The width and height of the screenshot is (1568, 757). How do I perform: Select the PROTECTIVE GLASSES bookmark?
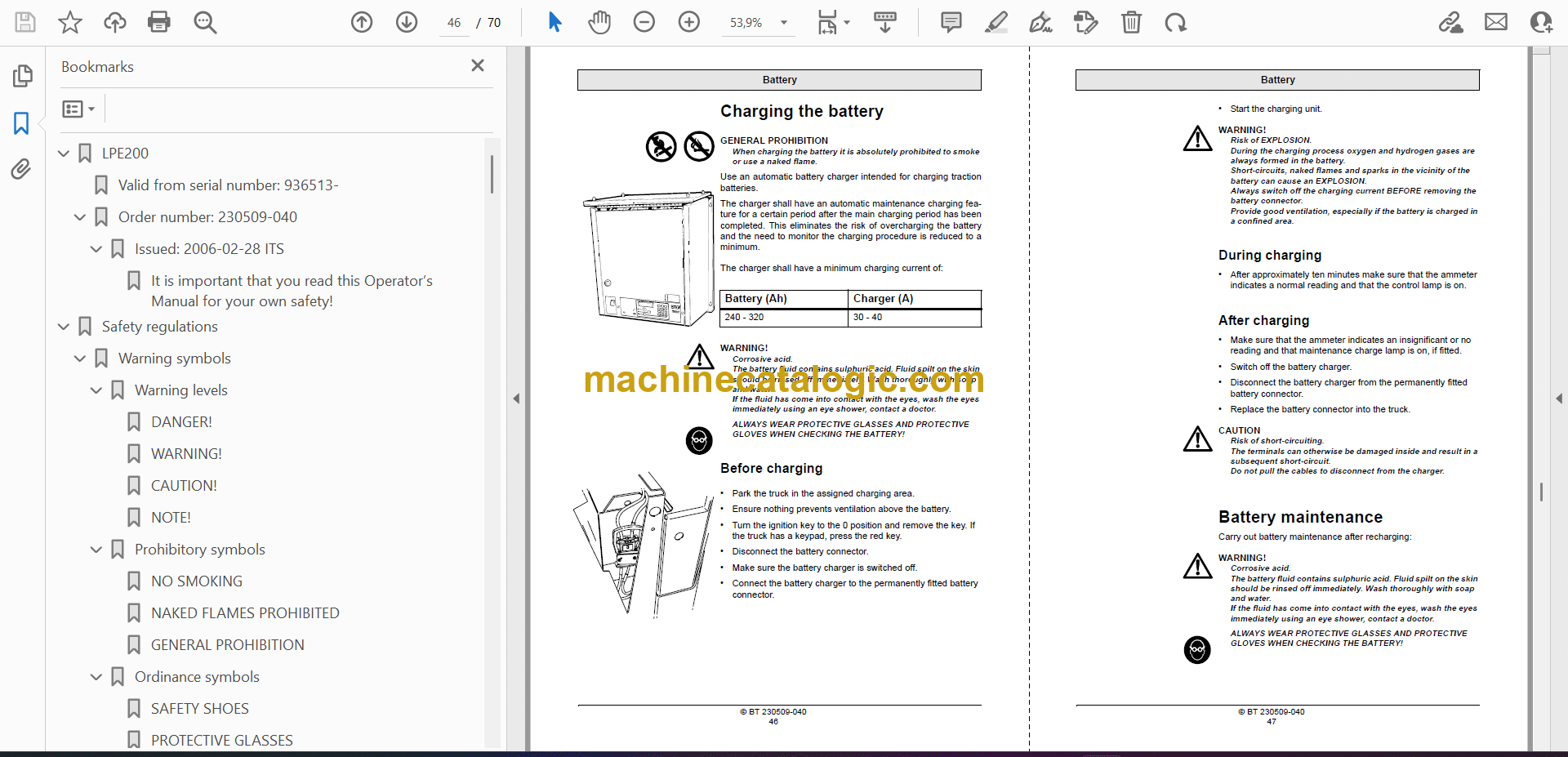[x=222, y=741]
